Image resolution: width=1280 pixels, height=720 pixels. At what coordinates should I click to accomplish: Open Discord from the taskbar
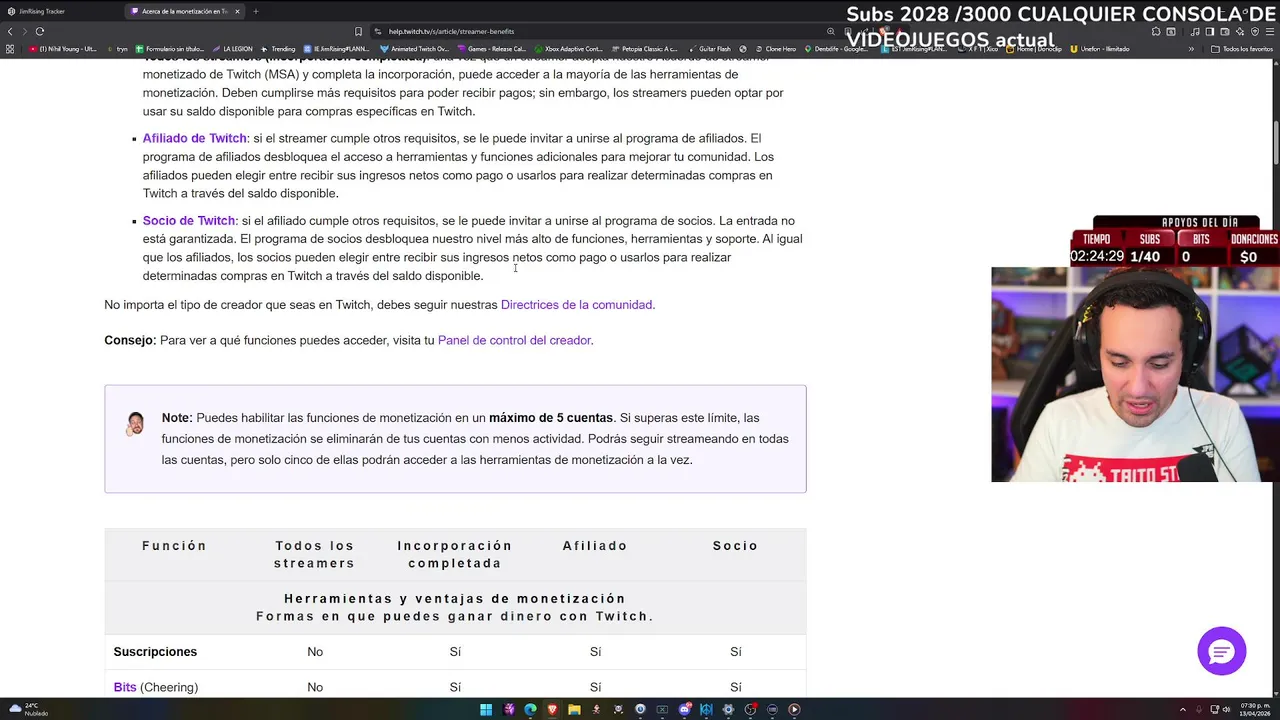tap(684, 709)
